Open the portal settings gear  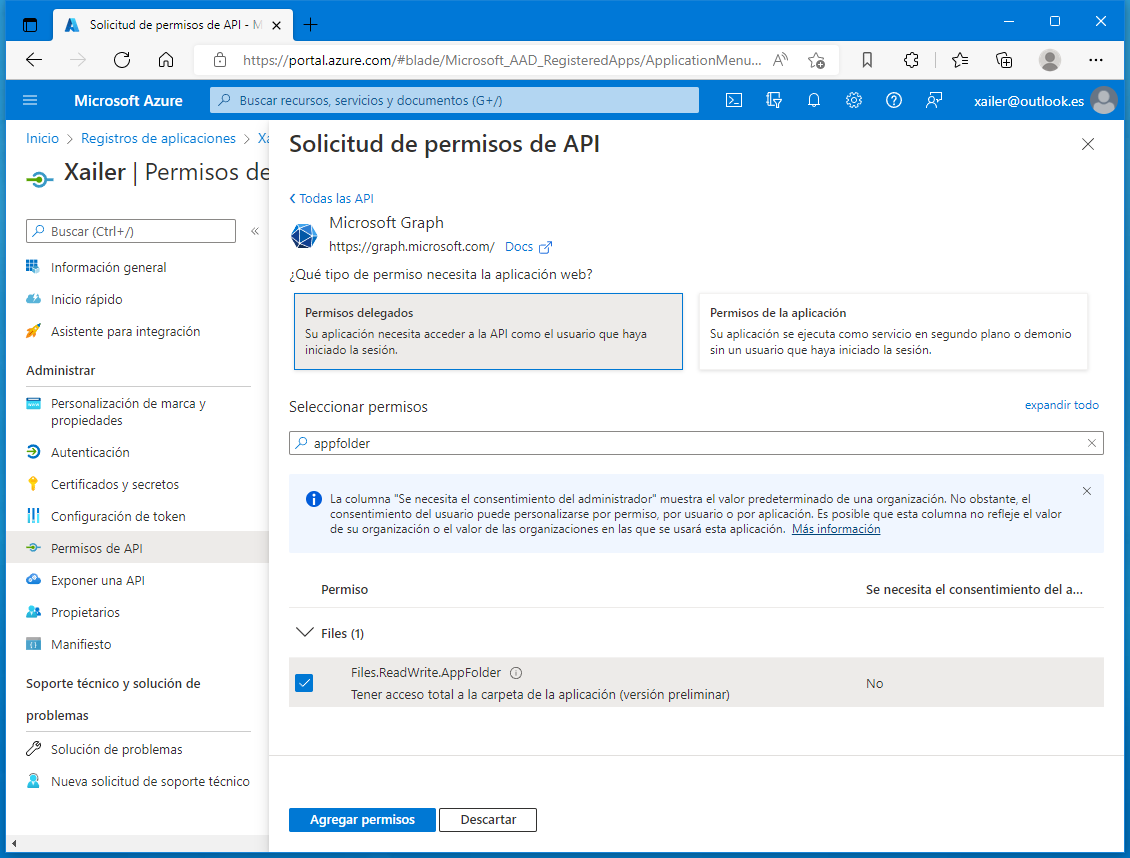coord(854,100)
